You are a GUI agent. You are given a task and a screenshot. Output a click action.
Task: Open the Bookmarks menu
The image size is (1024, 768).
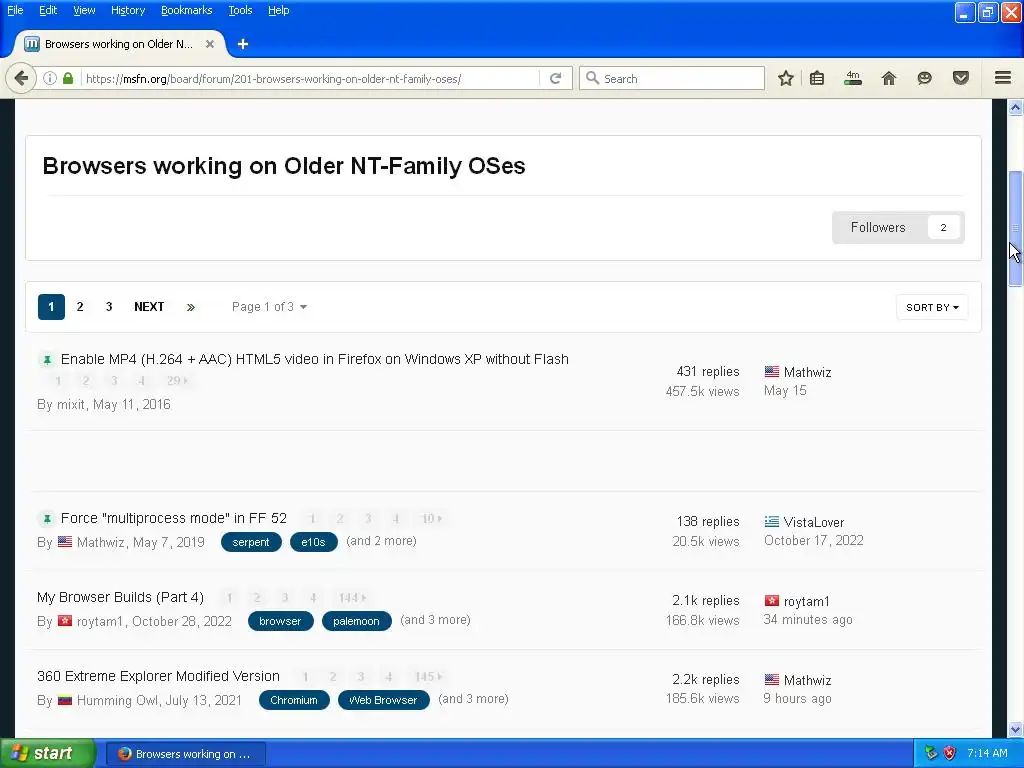click(x=186, y=10)
